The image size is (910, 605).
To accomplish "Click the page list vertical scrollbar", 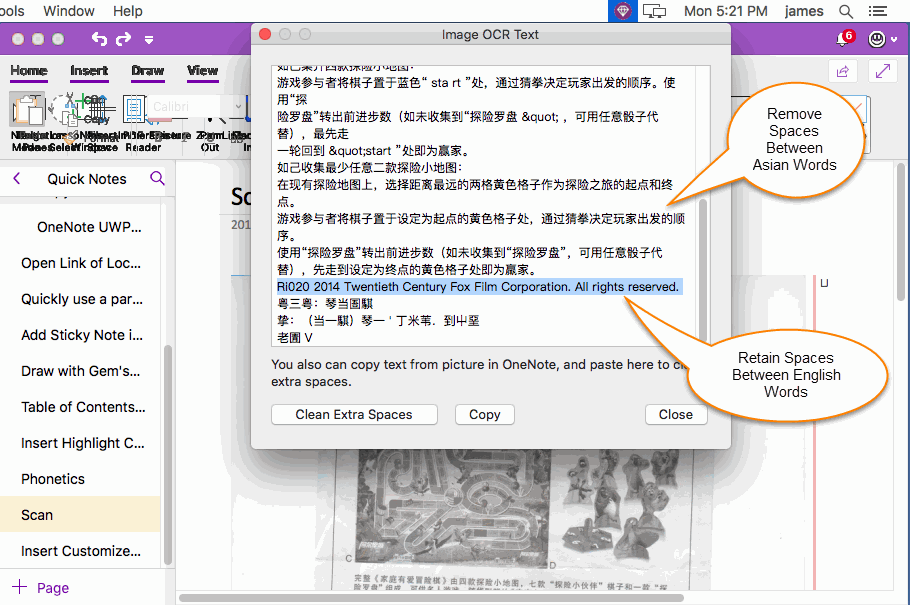I will tap(168, 455).
